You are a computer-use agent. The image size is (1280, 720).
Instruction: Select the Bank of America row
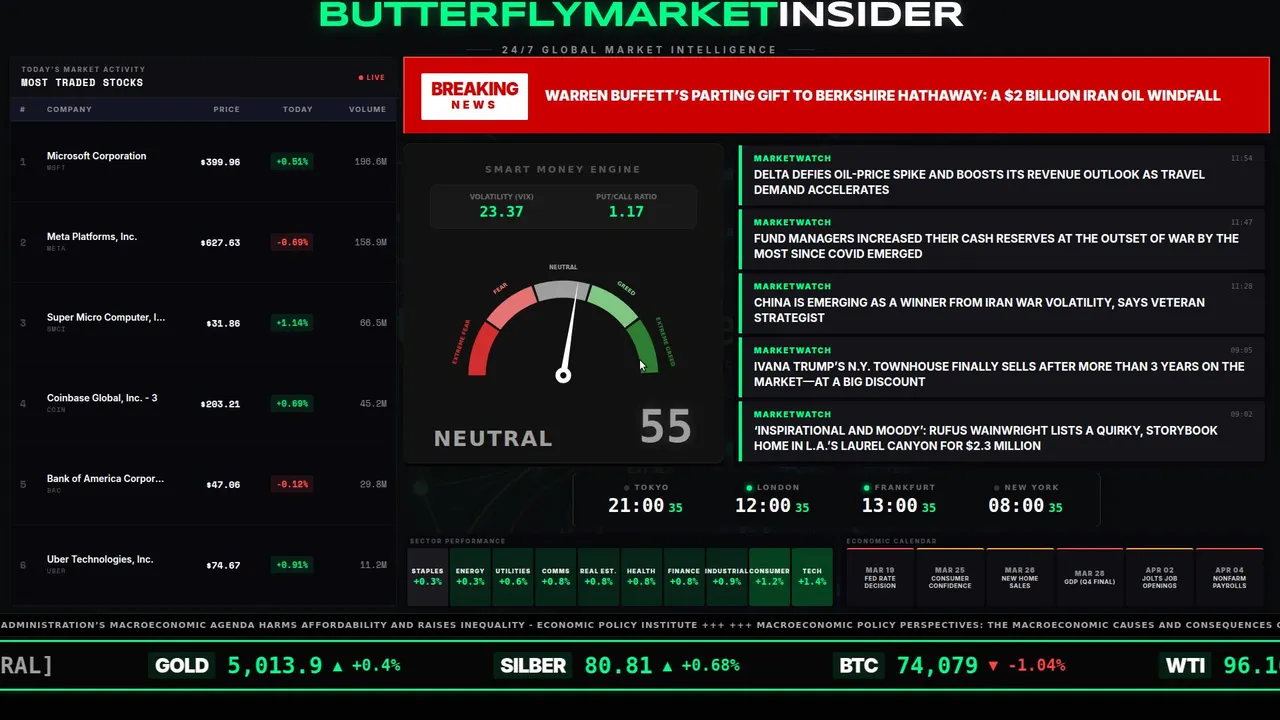(203, 484)
